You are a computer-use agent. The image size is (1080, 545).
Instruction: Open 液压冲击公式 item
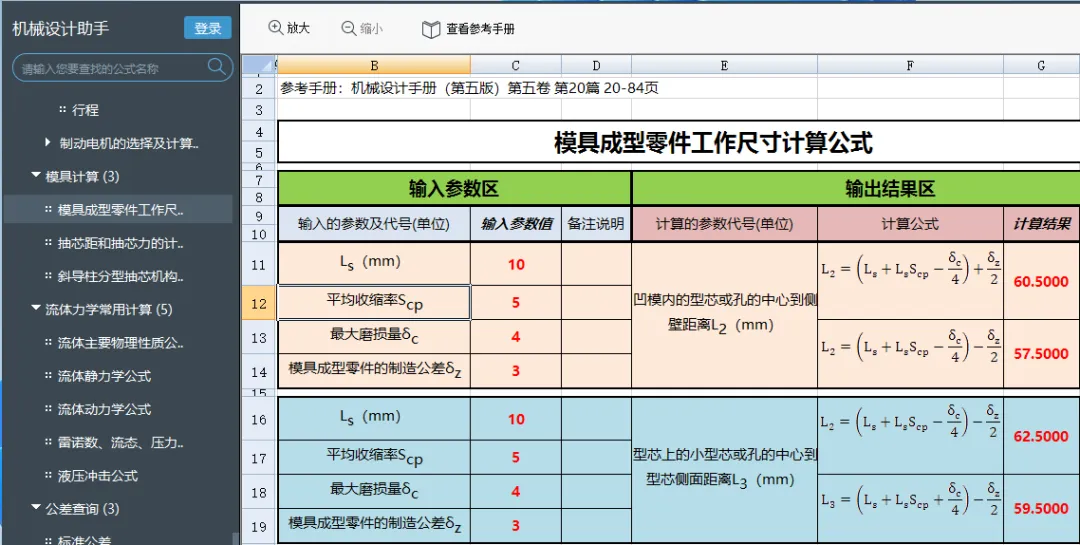(x=98, y=475)
